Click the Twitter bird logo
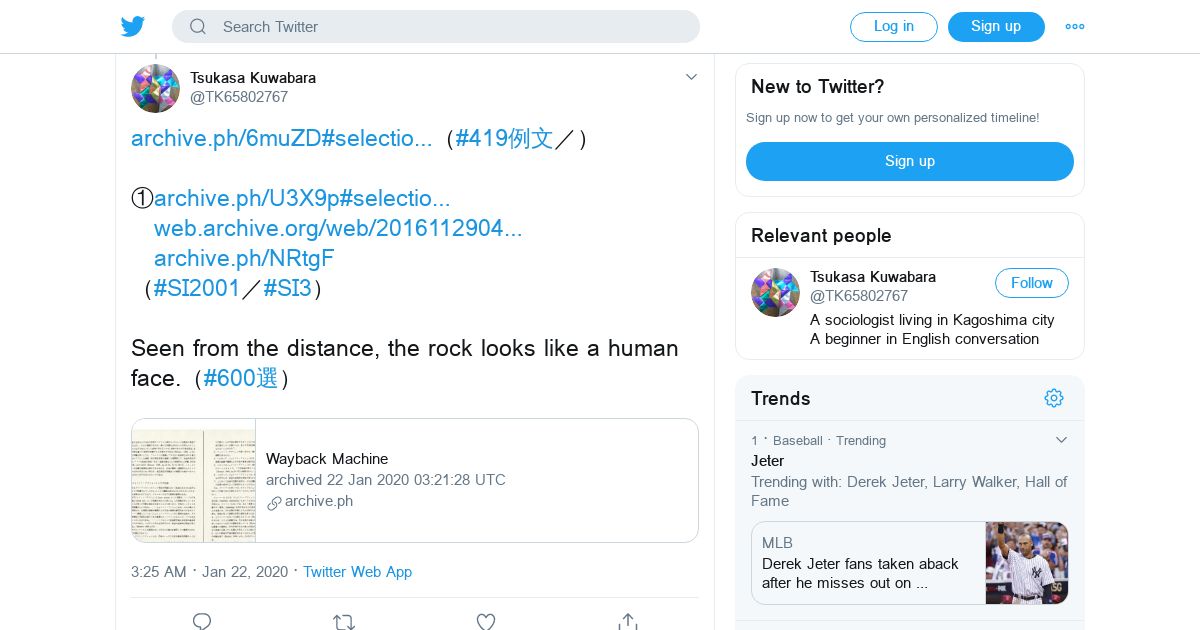The height and width of the screenshot is (630, 1200). pos(133,27)
